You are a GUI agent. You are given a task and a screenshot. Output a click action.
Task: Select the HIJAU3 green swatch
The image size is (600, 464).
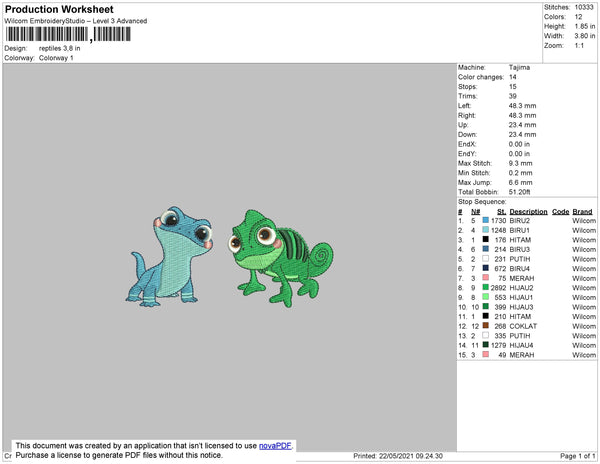point(486,306)
